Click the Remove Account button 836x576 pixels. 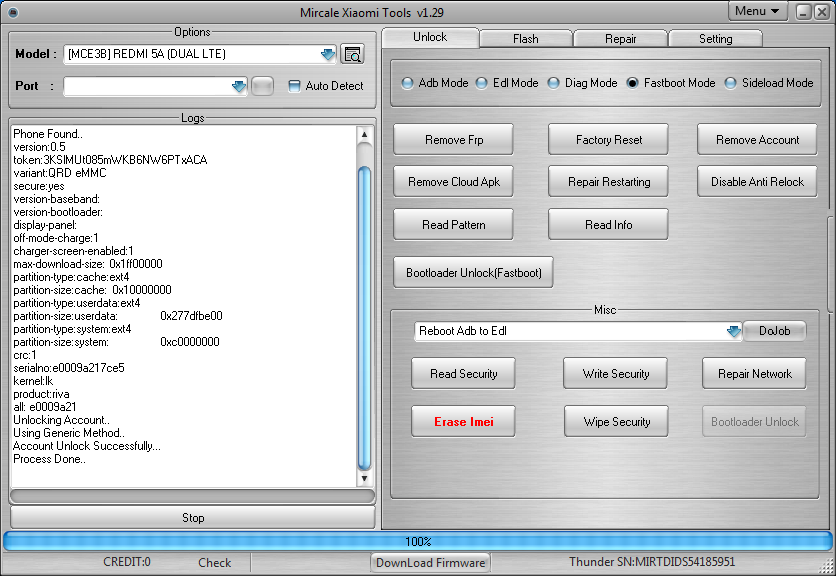coord(757,140)
